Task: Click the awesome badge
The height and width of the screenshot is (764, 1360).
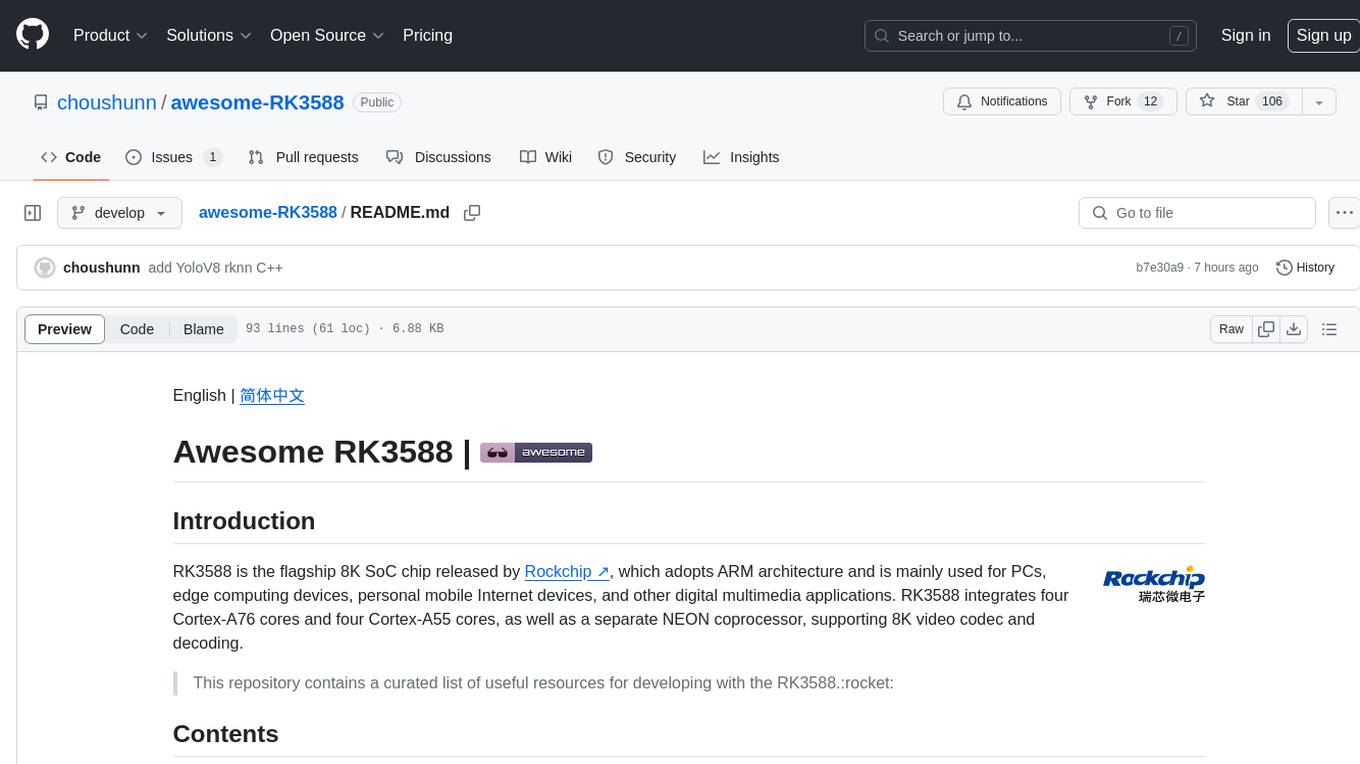Action: tap(536, 452)
